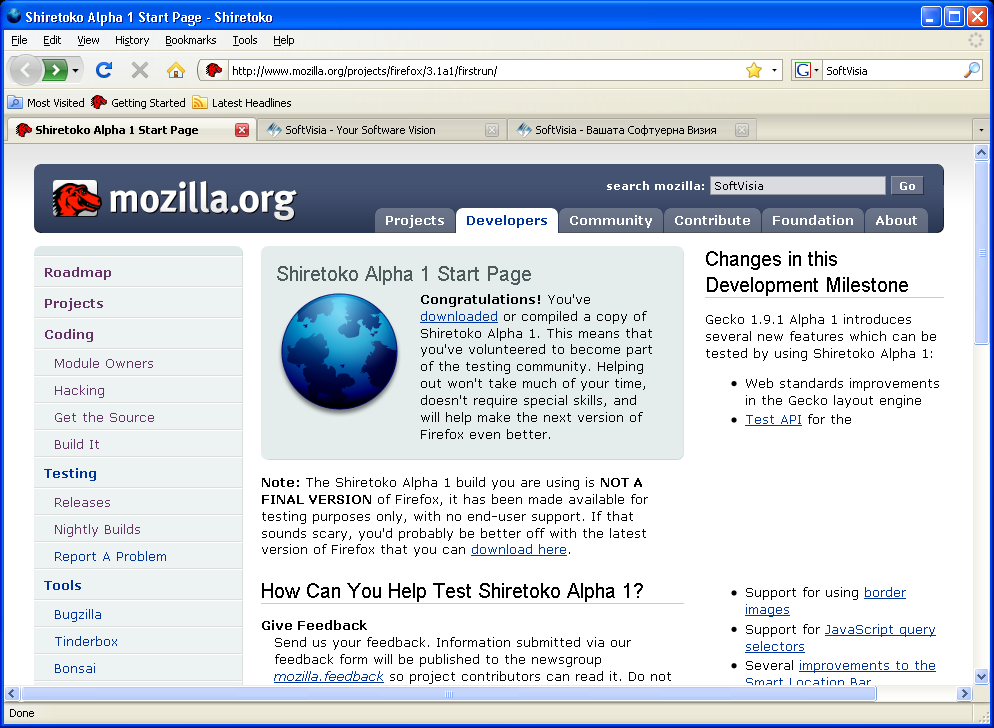Open the Latest Headlines feed bookmark
The height and width of the screenshot is (728, 994).
pos(242,103)
